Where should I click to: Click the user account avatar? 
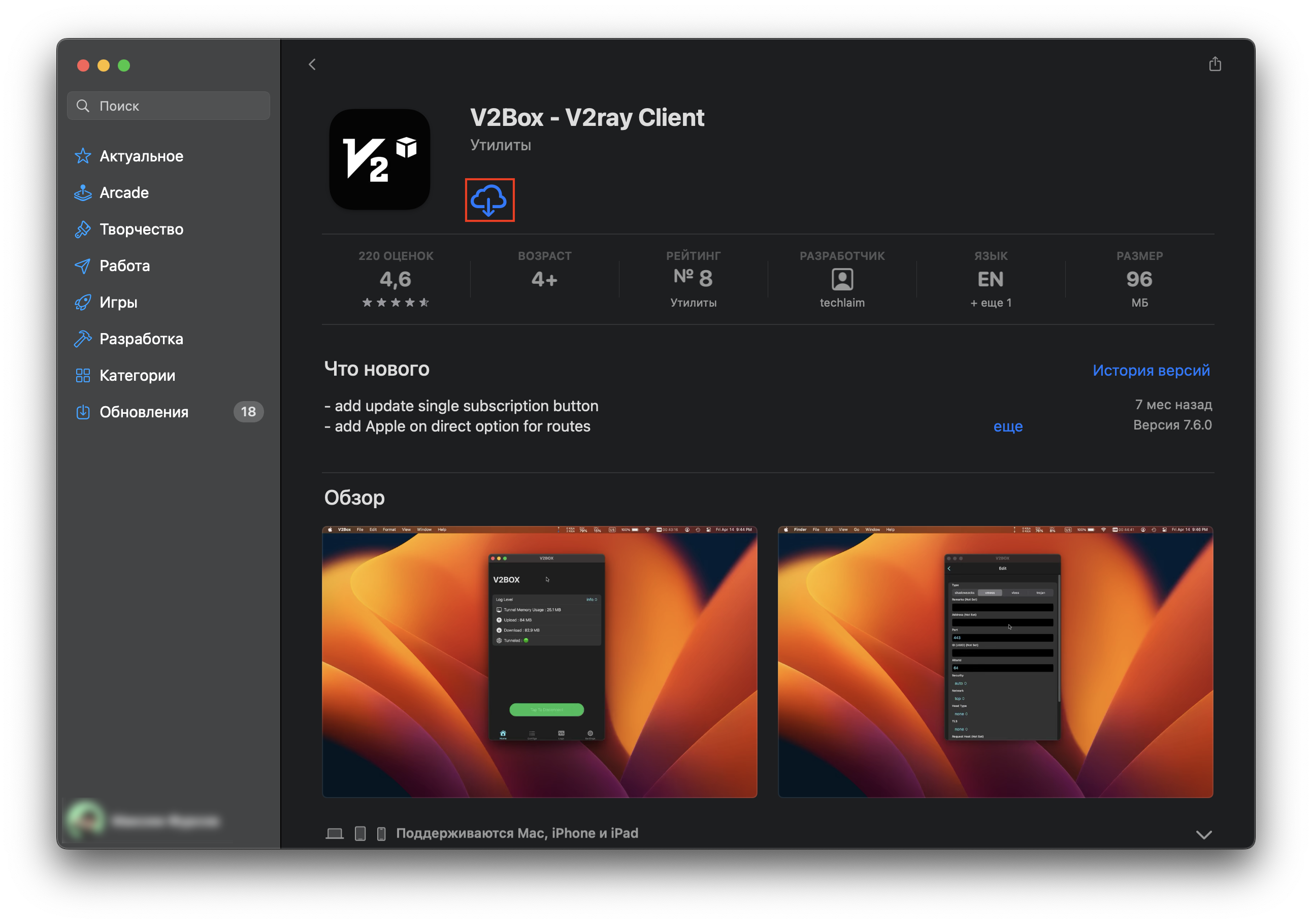(x=87, y=820)
